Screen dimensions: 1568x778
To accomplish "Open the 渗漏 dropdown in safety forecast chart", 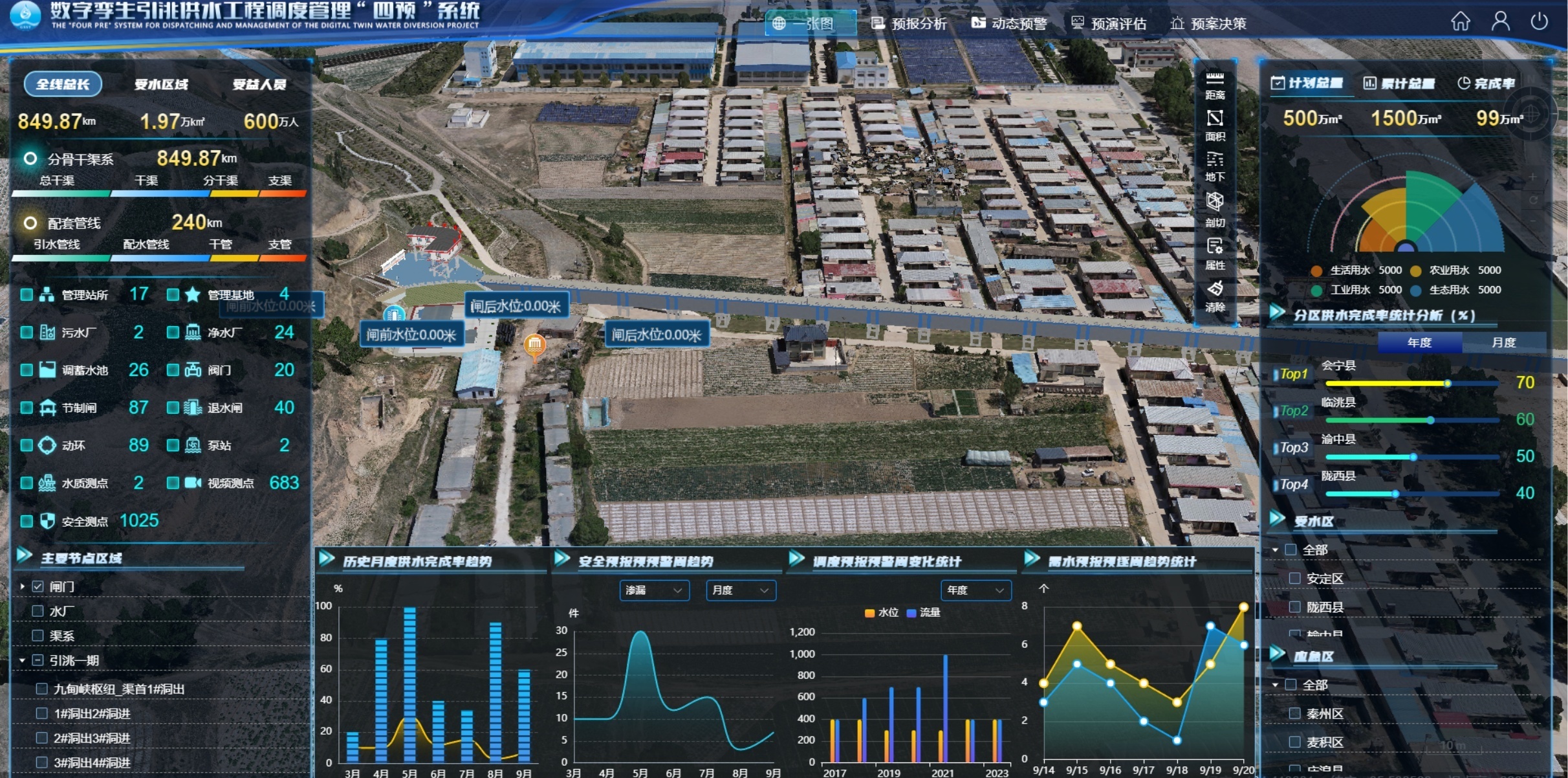I will tap(654, 590).
